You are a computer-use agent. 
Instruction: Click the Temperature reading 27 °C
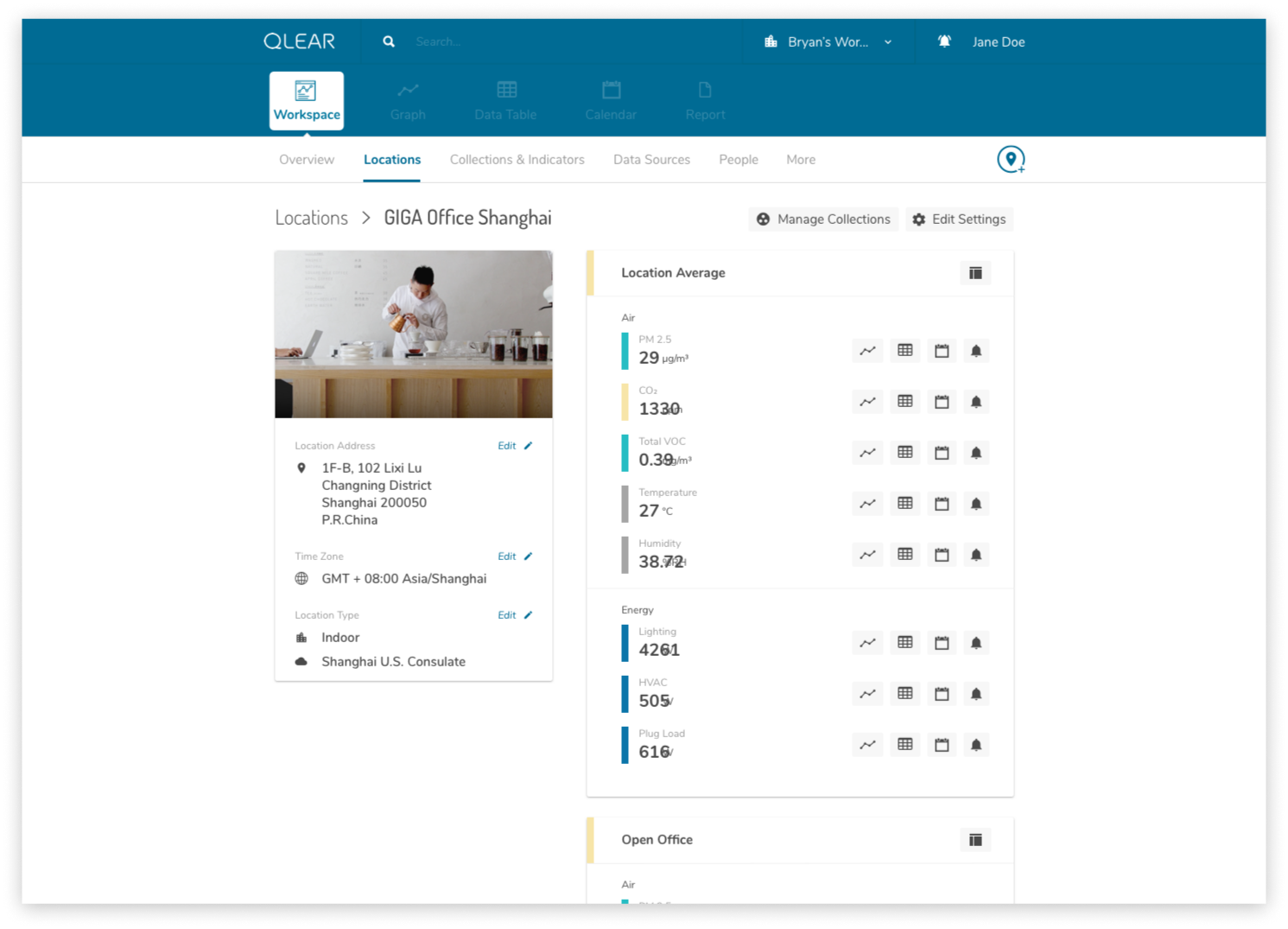(x=656, y=511)
